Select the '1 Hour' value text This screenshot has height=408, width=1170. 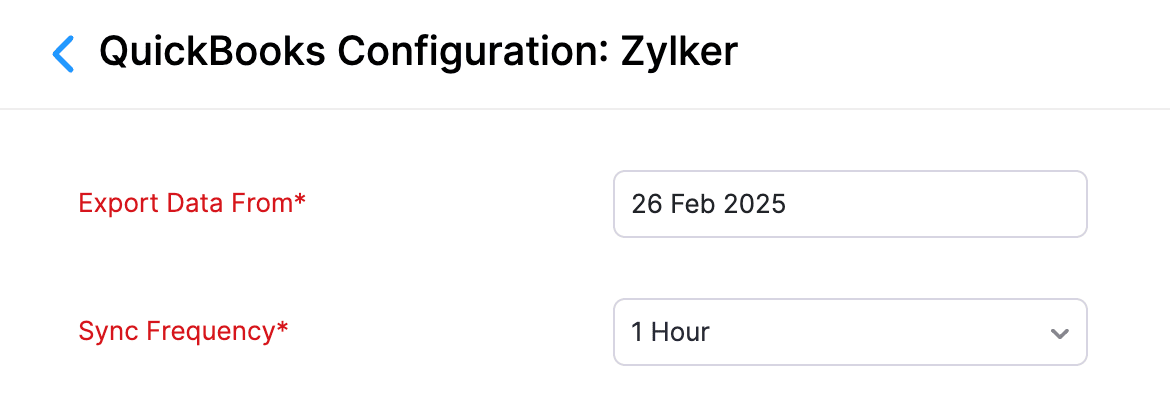point(670,332)
